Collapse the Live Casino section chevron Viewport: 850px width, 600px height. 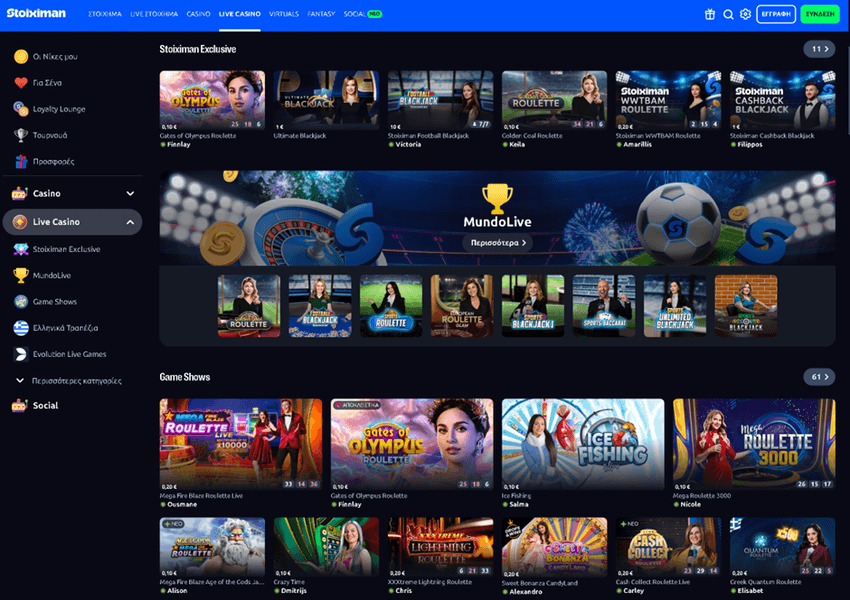coord(130,222)
